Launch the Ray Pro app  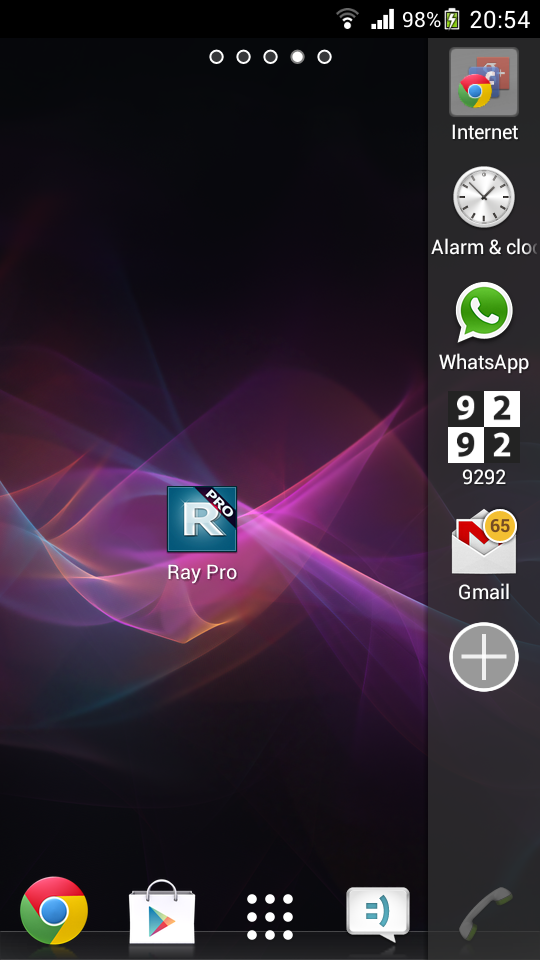click(x=202, y=519)
